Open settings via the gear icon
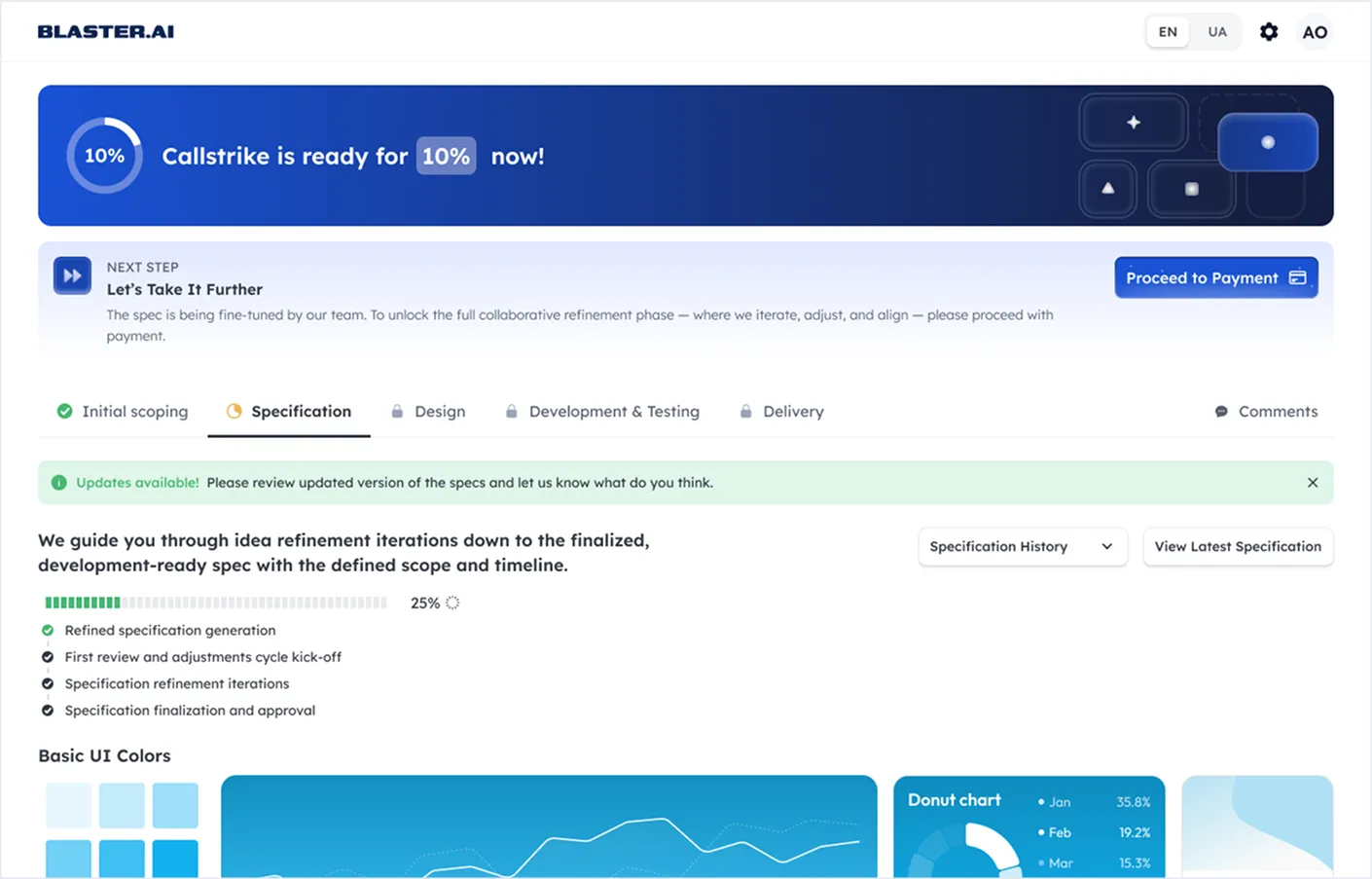 coord(1269,32)
